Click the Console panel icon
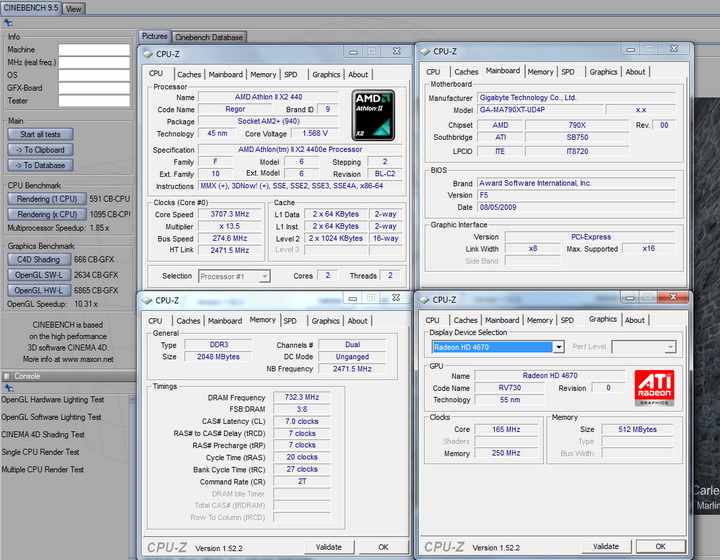 (x=6, y=376)
